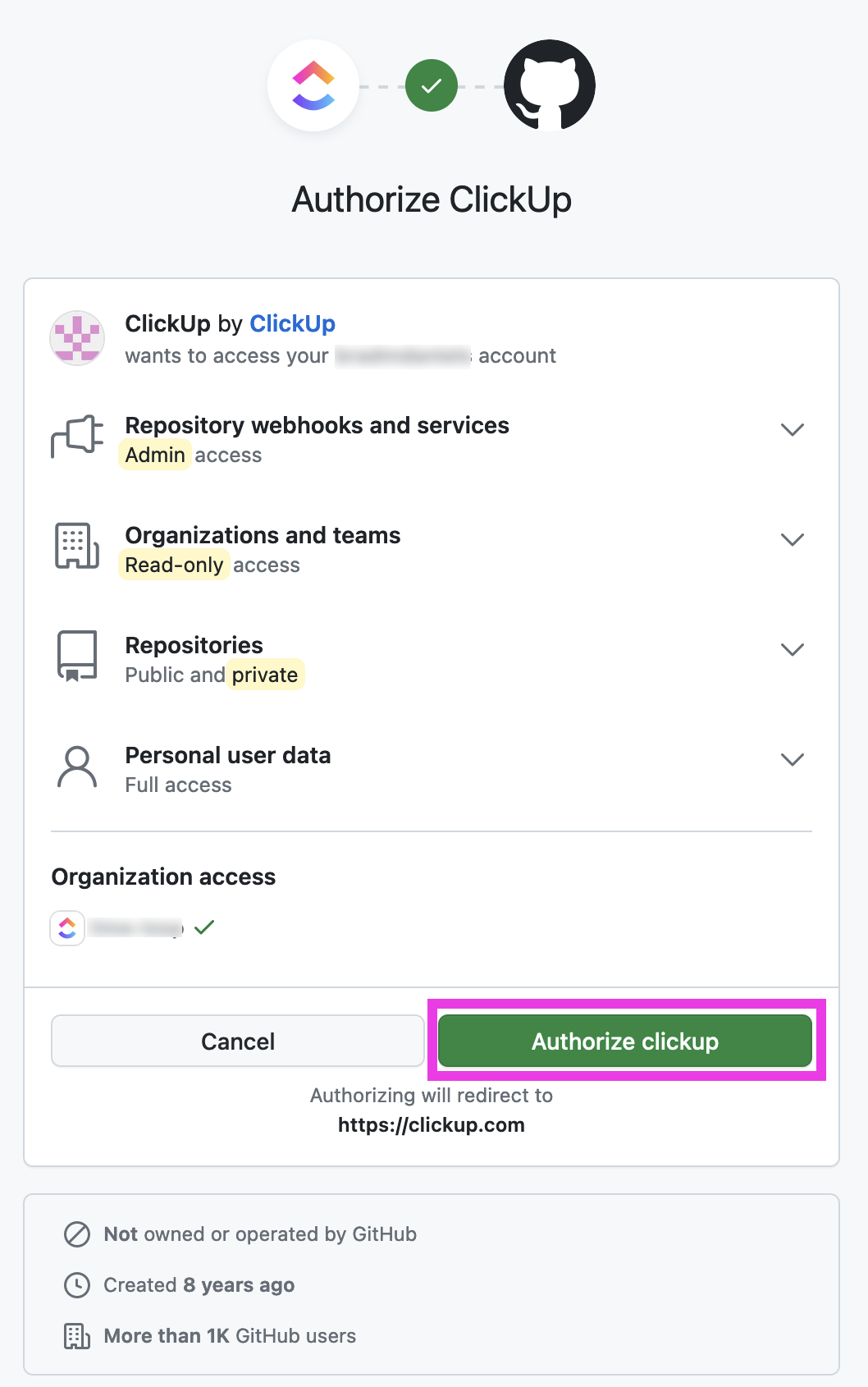The image size is (868, 1387).
Task: Expand the Repositories permission chevron
Action: 792,649
